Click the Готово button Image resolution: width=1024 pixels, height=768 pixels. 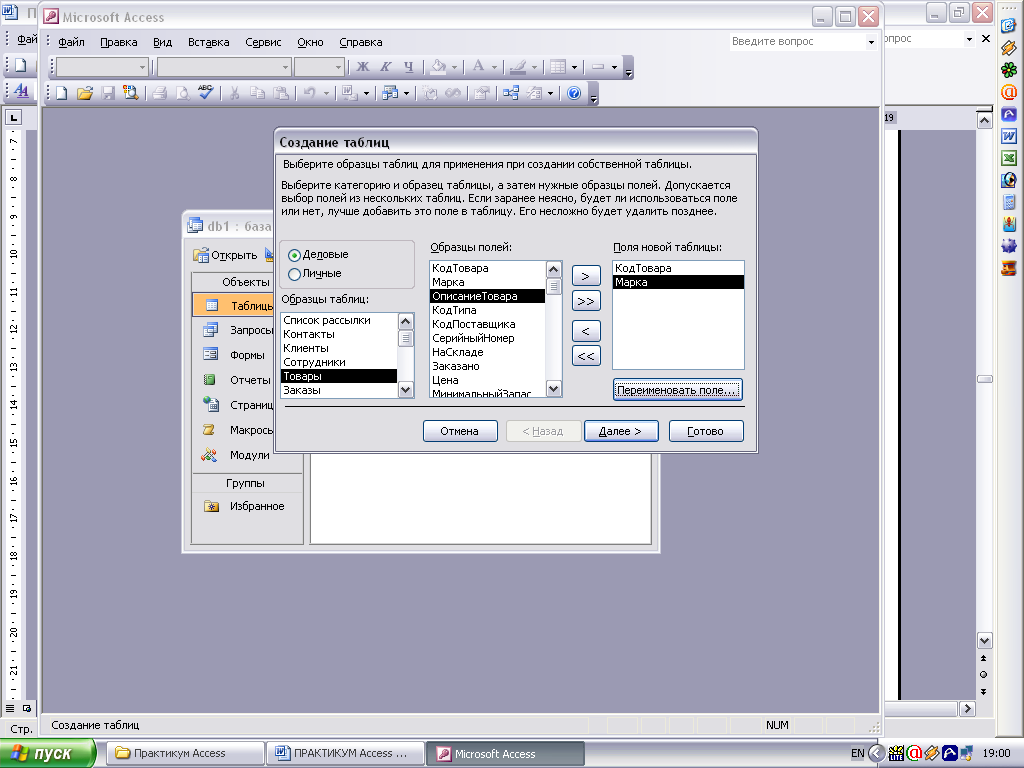point(706,431)
